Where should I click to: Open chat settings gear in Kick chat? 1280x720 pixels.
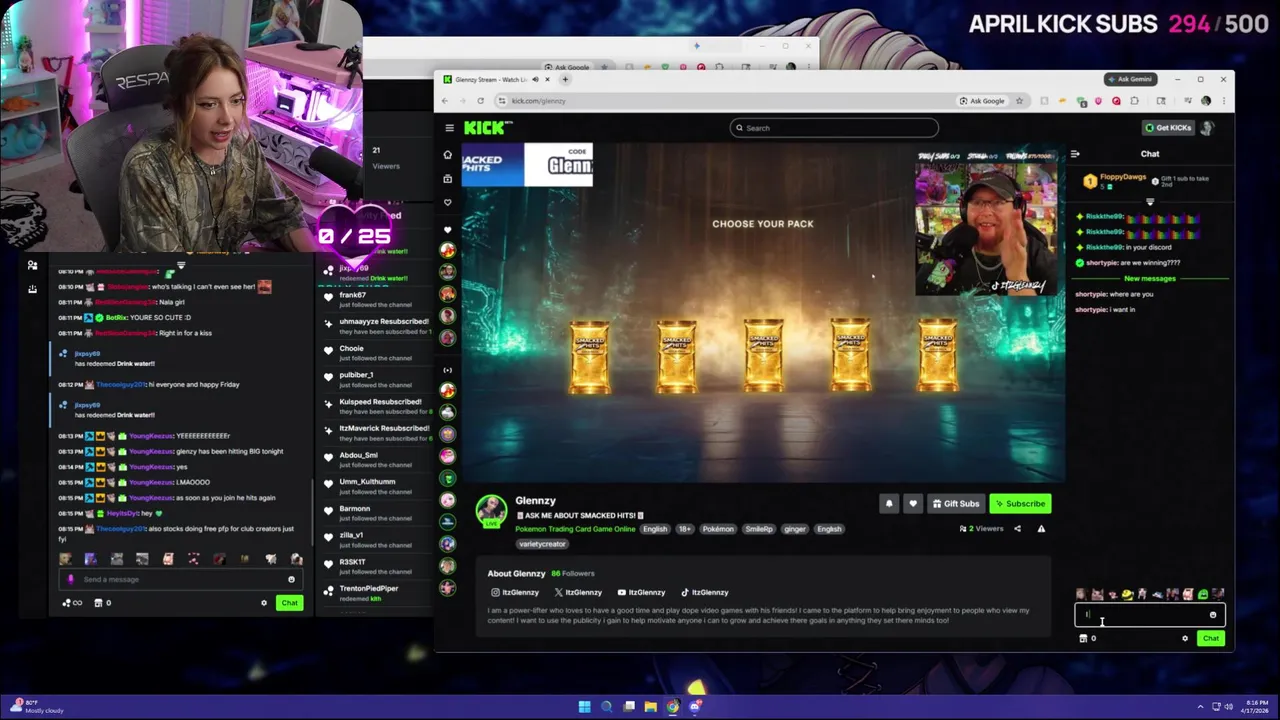[x=1185, y=639]
